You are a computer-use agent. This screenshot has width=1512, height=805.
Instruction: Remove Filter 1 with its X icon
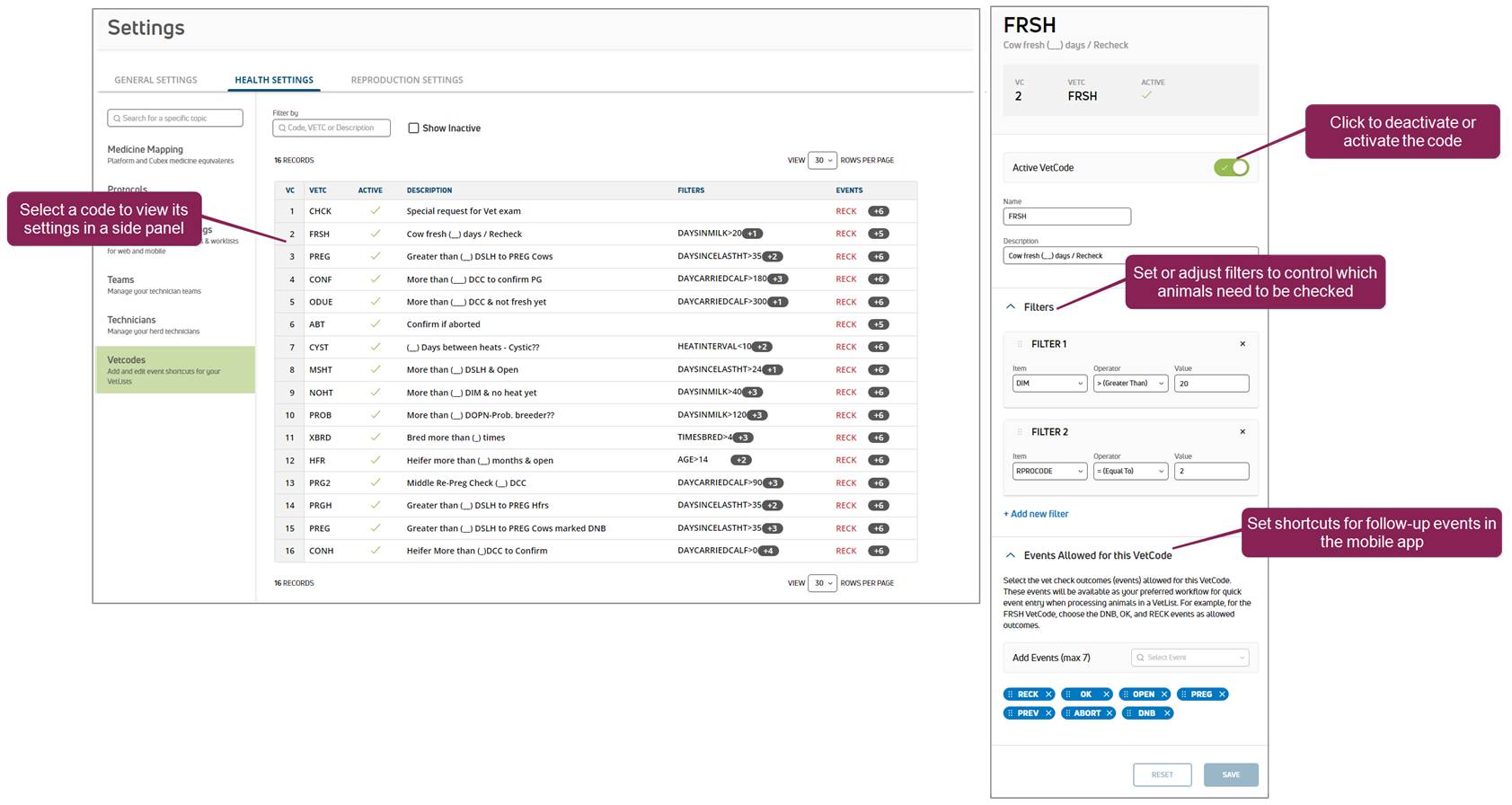[x=1242, y=344]
